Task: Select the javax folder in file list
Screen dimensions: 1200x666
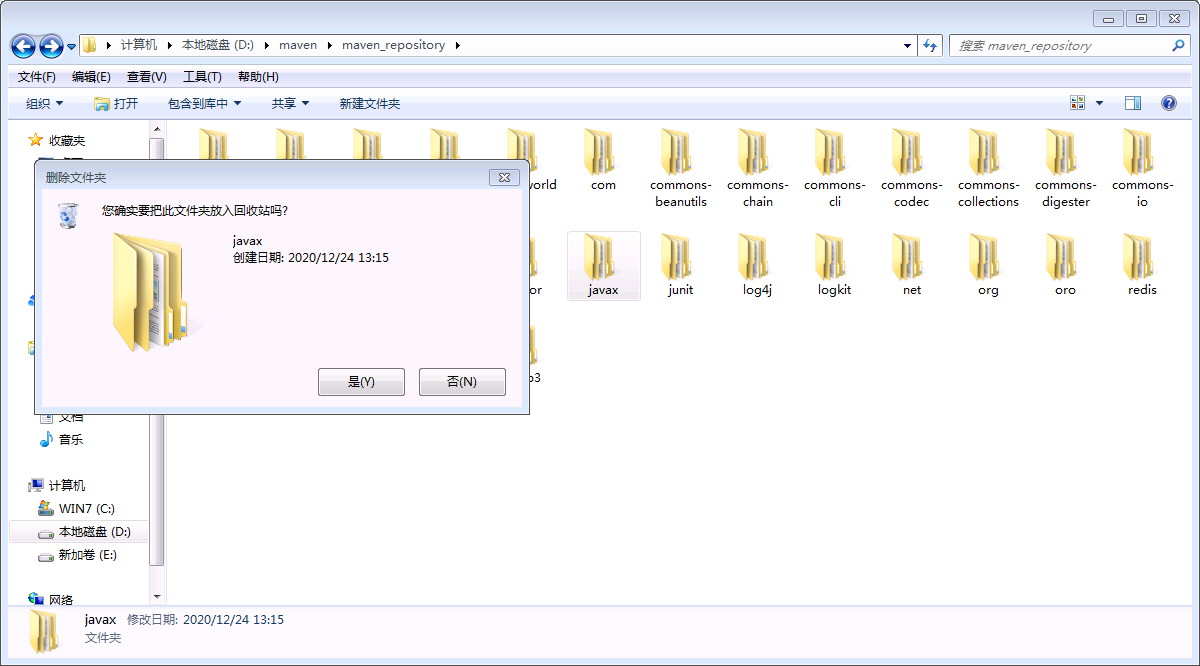Action: click(603, 266)
